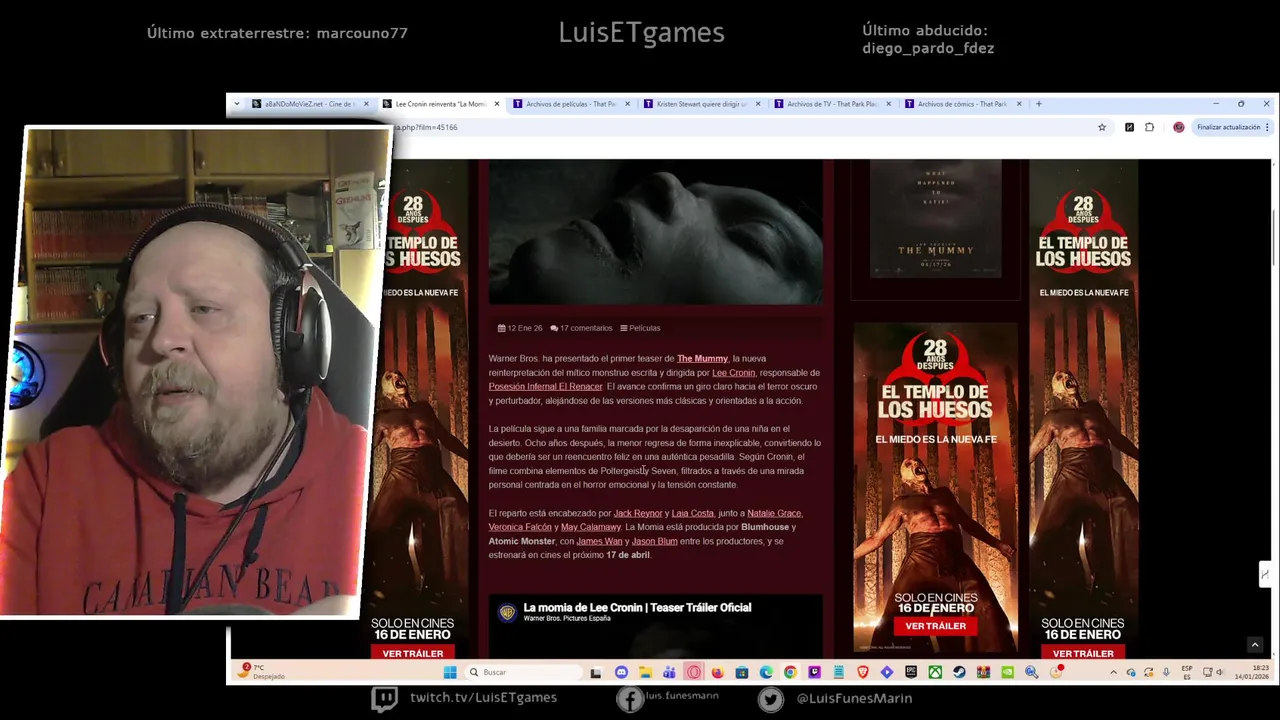The width and height of the screenshot is (1280, 720).
Task: Open File Explorer from the taskbar
Action: point(645,672)
